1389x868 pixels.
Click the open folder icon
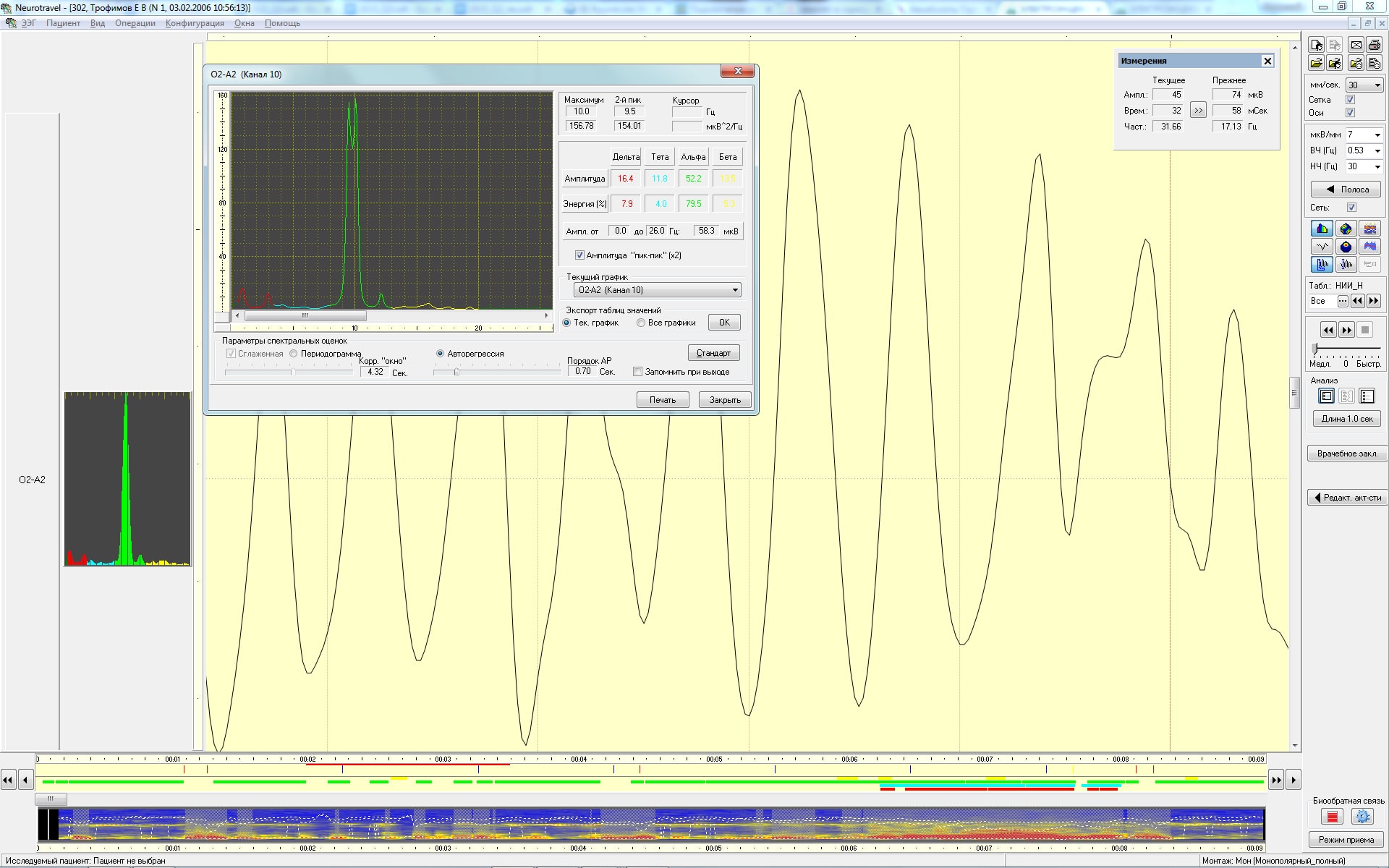click(1316, 63)
